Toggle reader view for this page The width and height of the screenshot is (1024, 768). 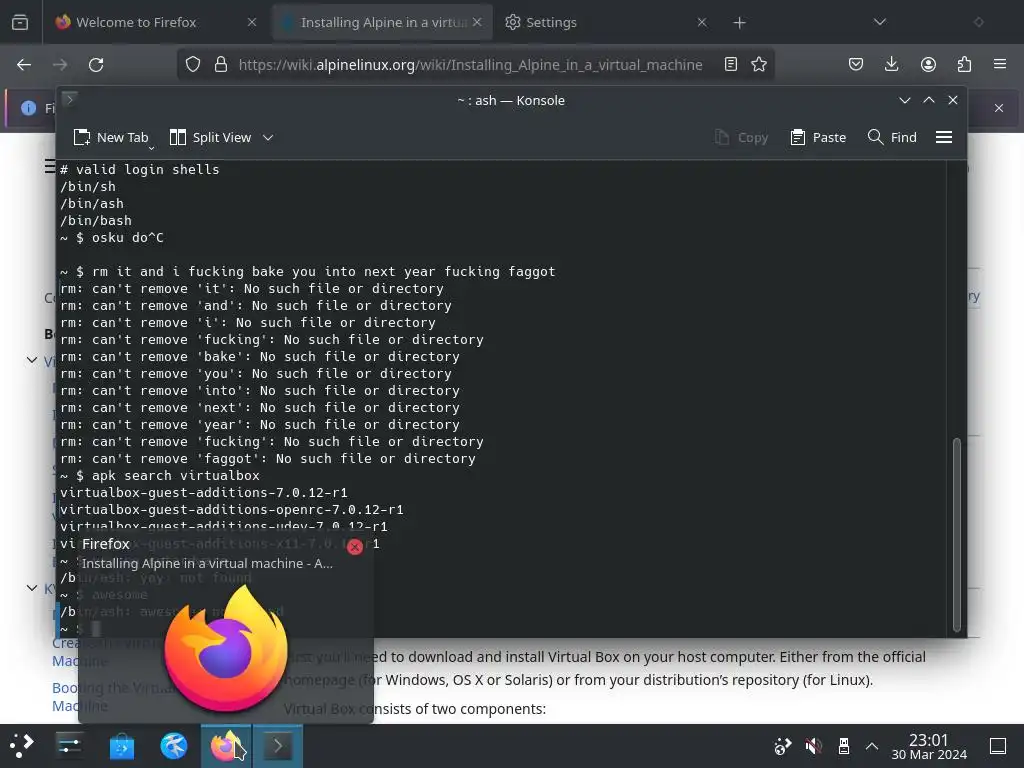[731, 64]
